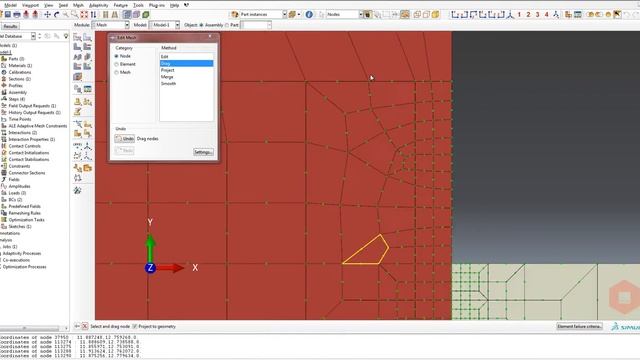Switch to the Results tab
The height and width of the screenshot is (360, 640).
coord(10,27)
